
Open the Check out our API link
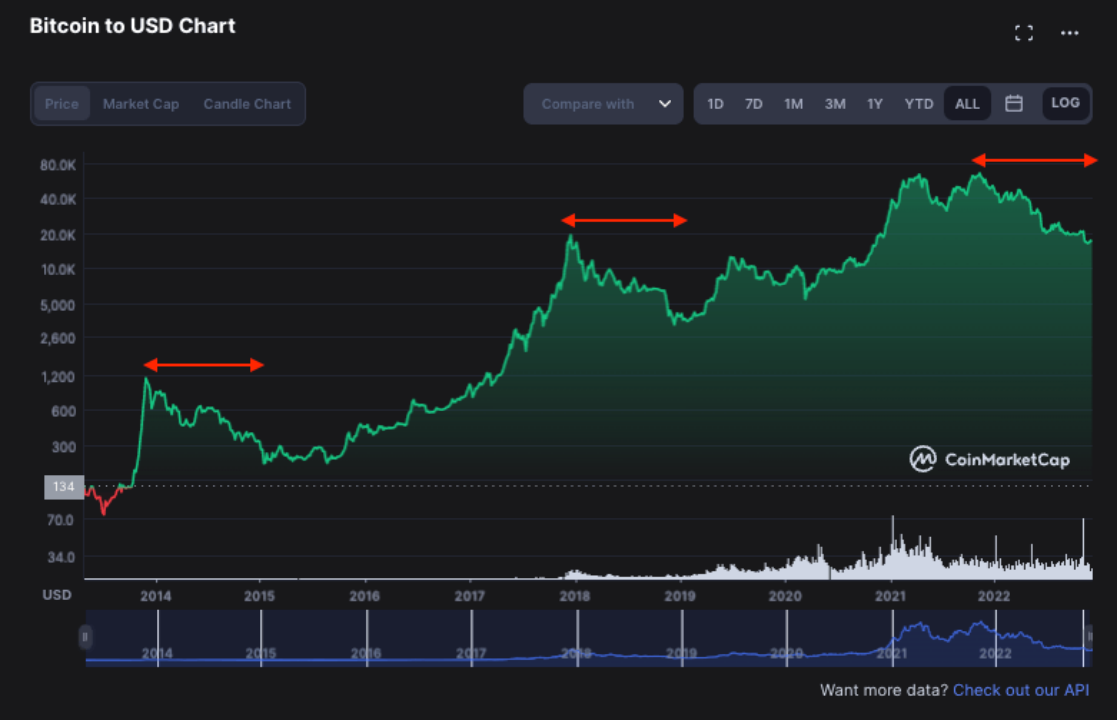pos(1021,690)
